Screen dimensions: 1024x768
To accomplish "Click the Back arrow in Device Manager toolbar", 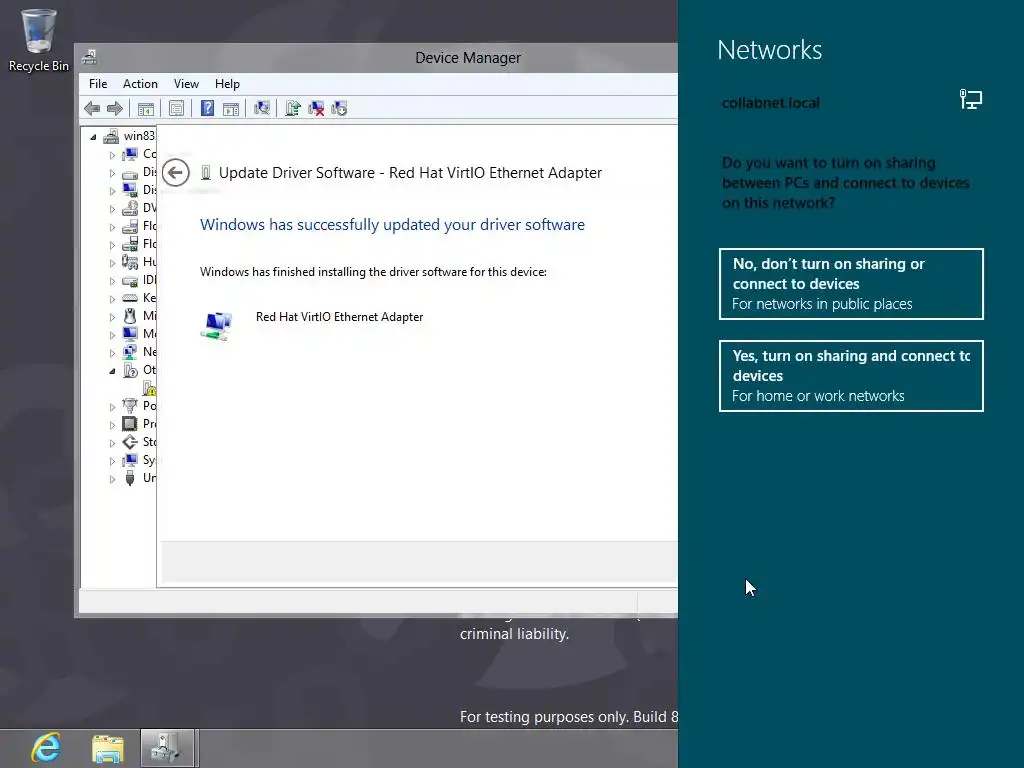I will tap(92, 108).
